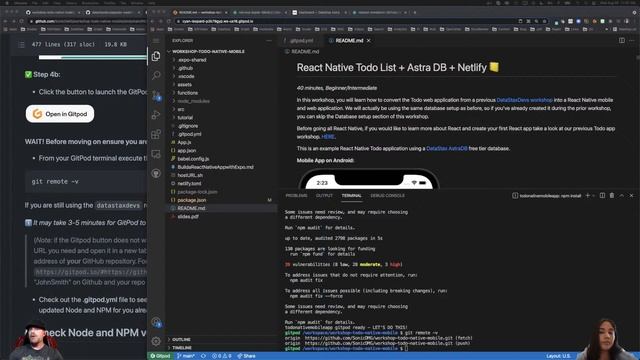Expand the node_modules folder
The image size is (640, 360).
coord(193,101)
